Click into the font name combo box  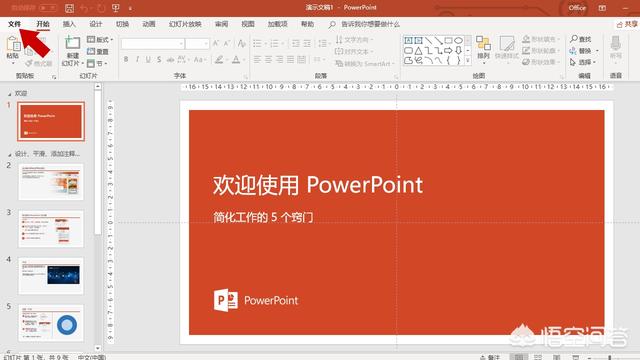(153, 43)
